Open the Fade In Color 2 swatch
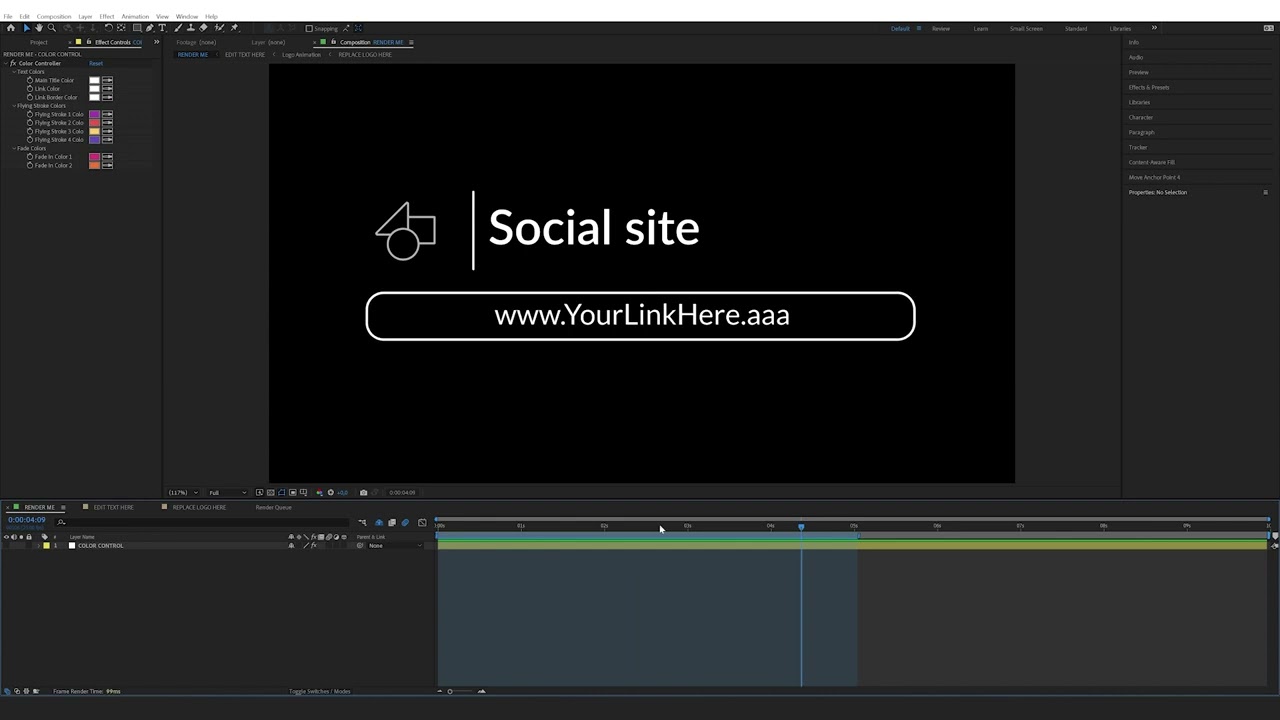 [94, 165]
